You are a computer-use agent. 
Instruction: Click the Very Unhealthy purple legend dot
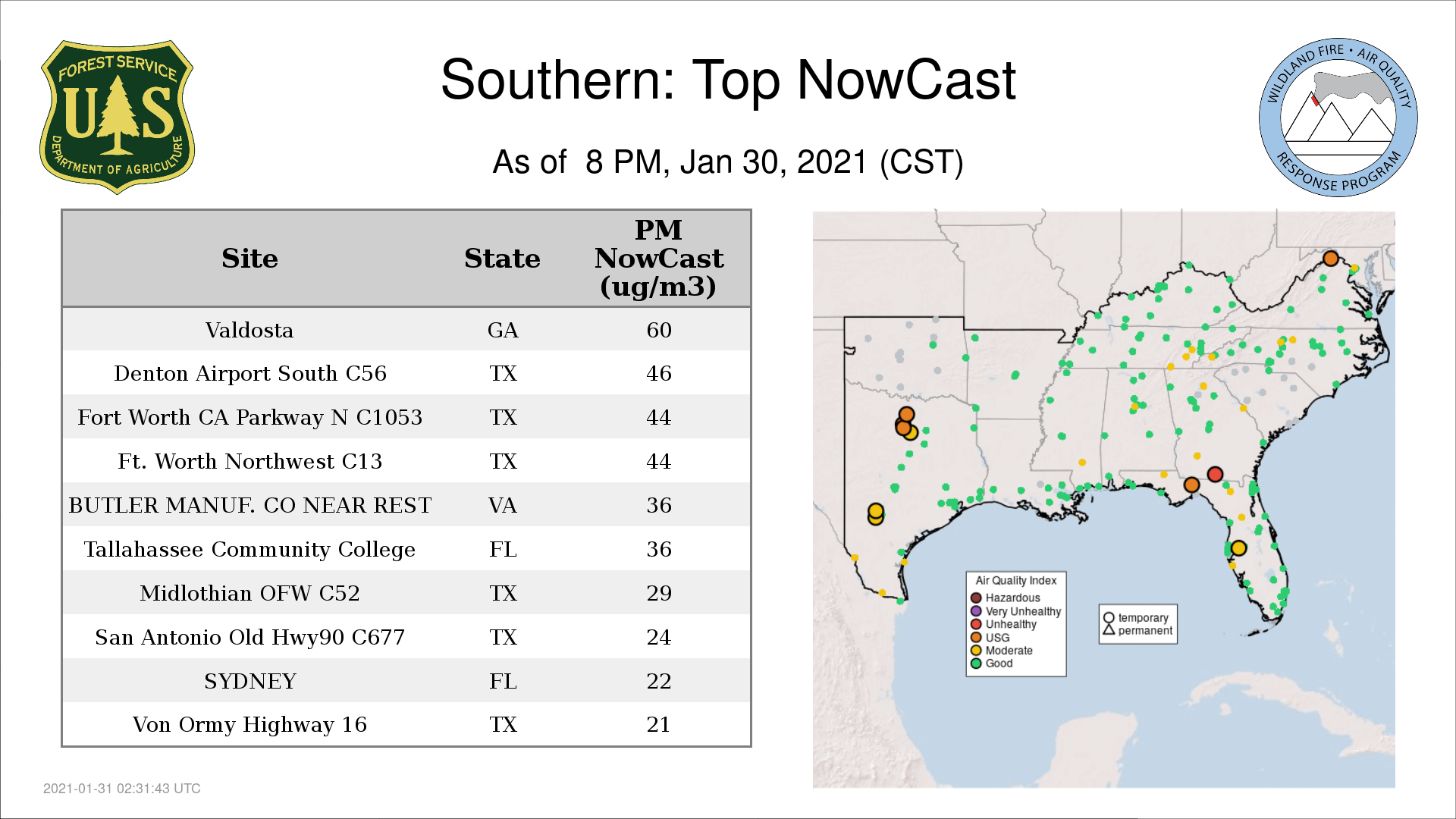976,611
